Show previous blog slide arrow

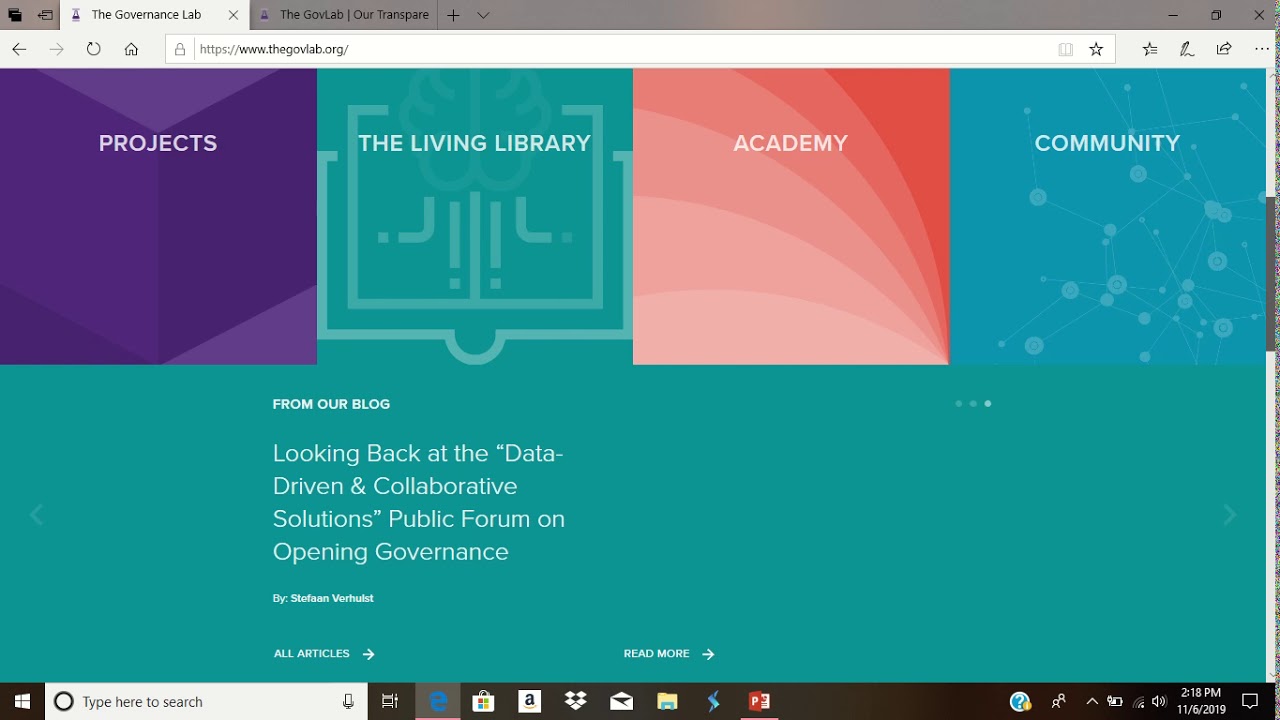click(37, 515)
